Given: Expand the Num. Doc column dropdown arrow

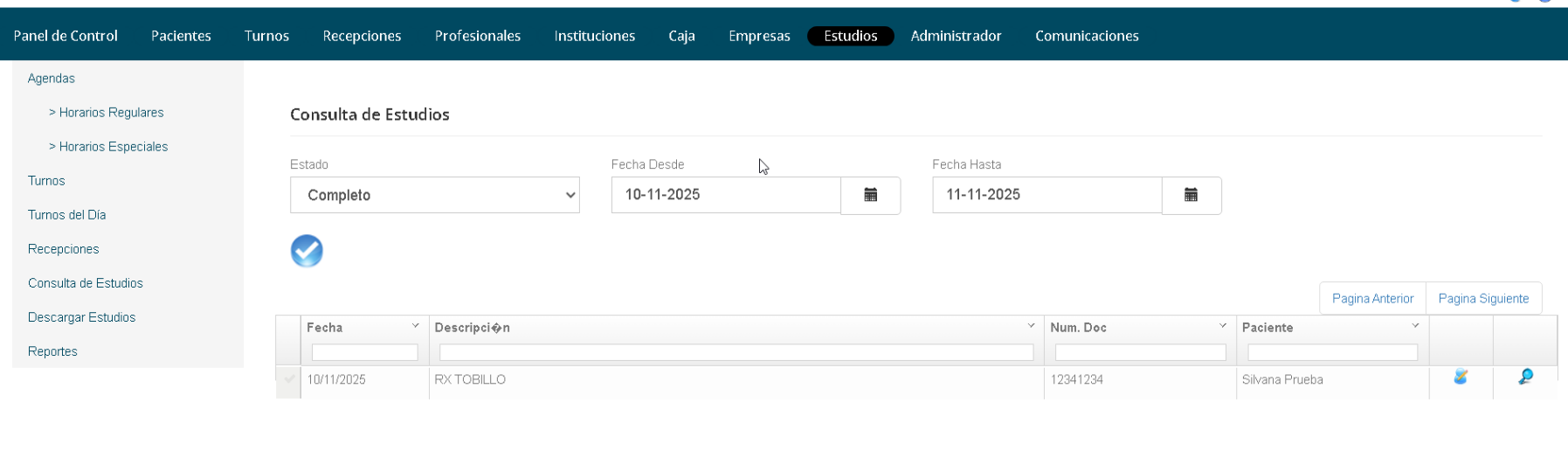Looking at the screenshot, I should coord(1223,326).
